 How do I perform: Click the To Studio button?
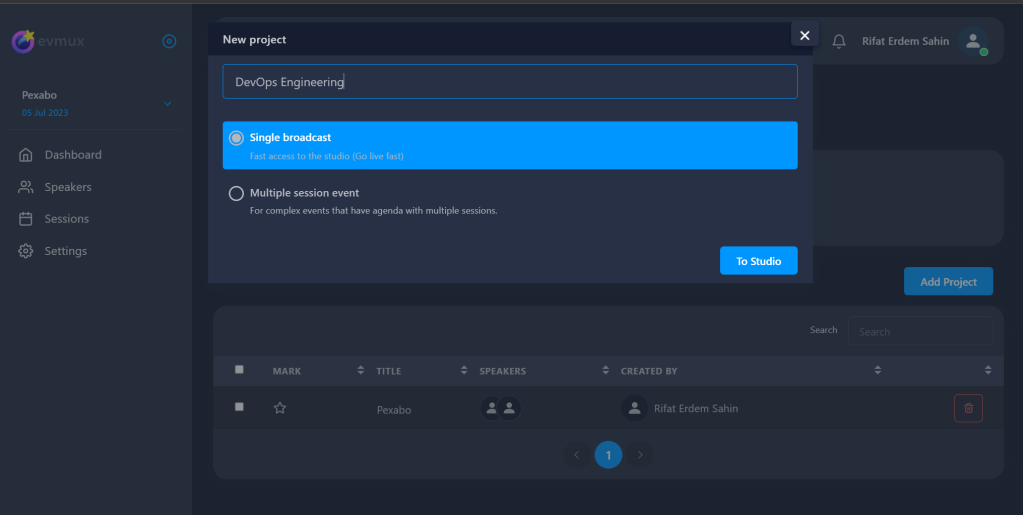tap(758, 260)
